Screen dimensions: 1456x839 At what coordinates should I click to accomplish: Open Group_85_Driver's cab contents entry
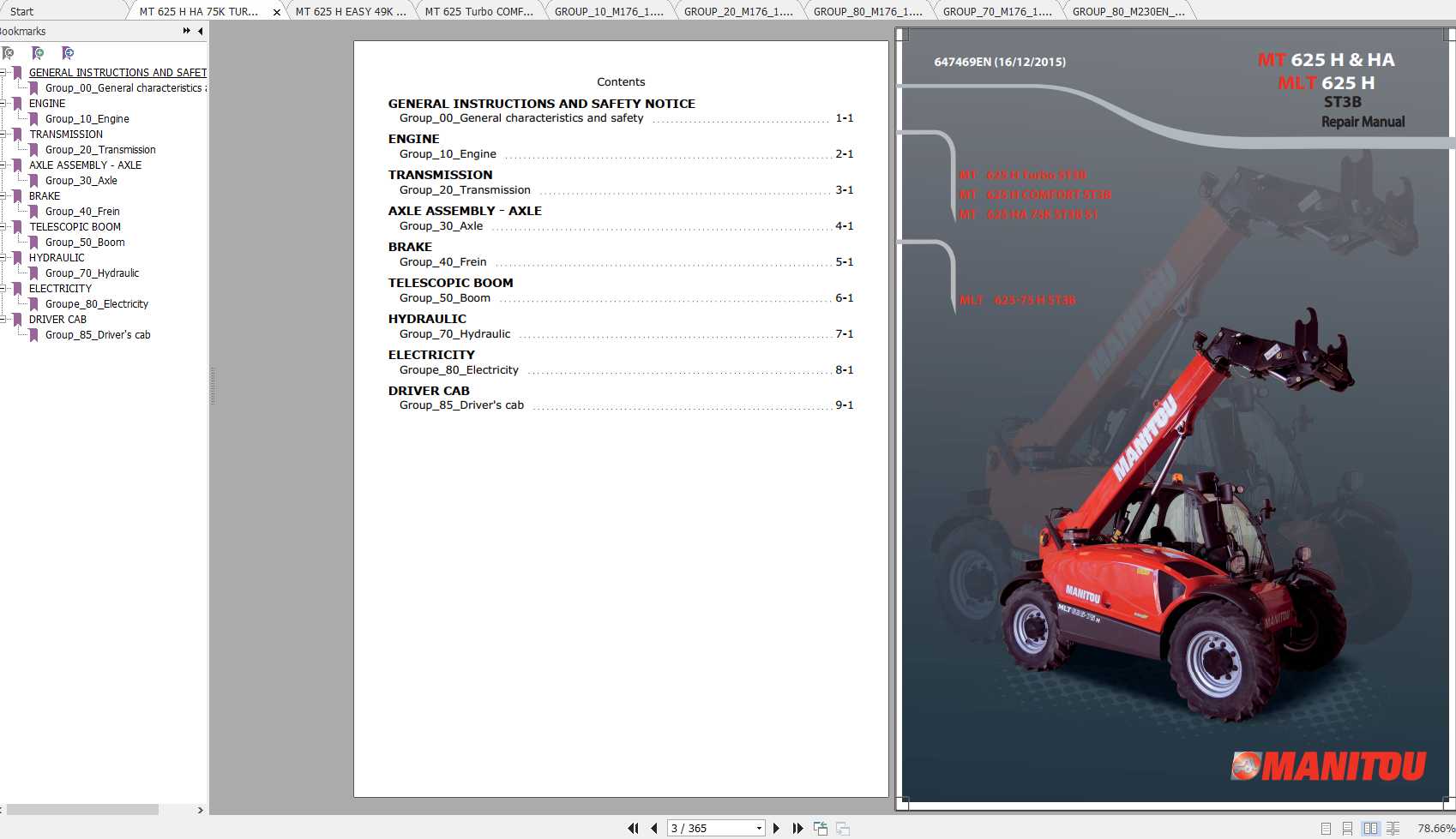(x=461, y=405)
